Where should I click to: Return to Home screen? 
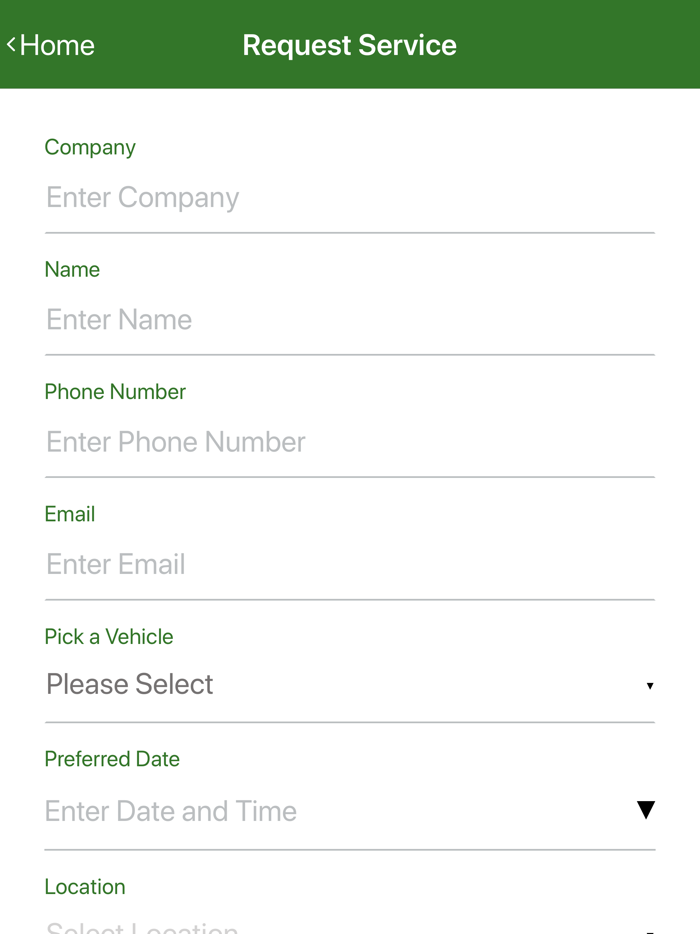(50, 44)
